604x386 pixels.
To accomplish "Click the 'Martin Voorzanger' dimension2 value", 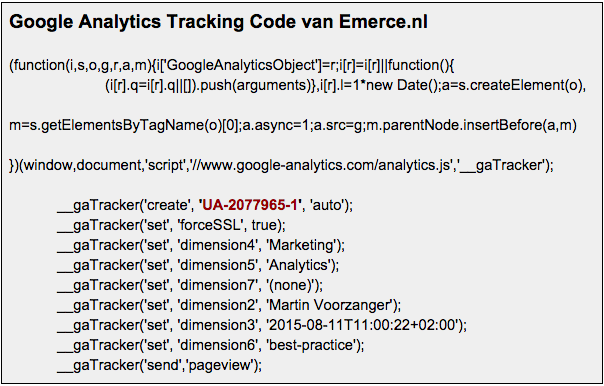I will (x=329, y=305).
